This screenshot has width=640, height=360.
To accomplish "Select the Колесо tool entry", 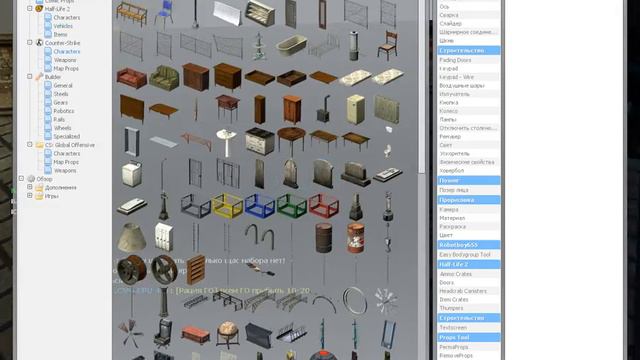I will 469,111.
